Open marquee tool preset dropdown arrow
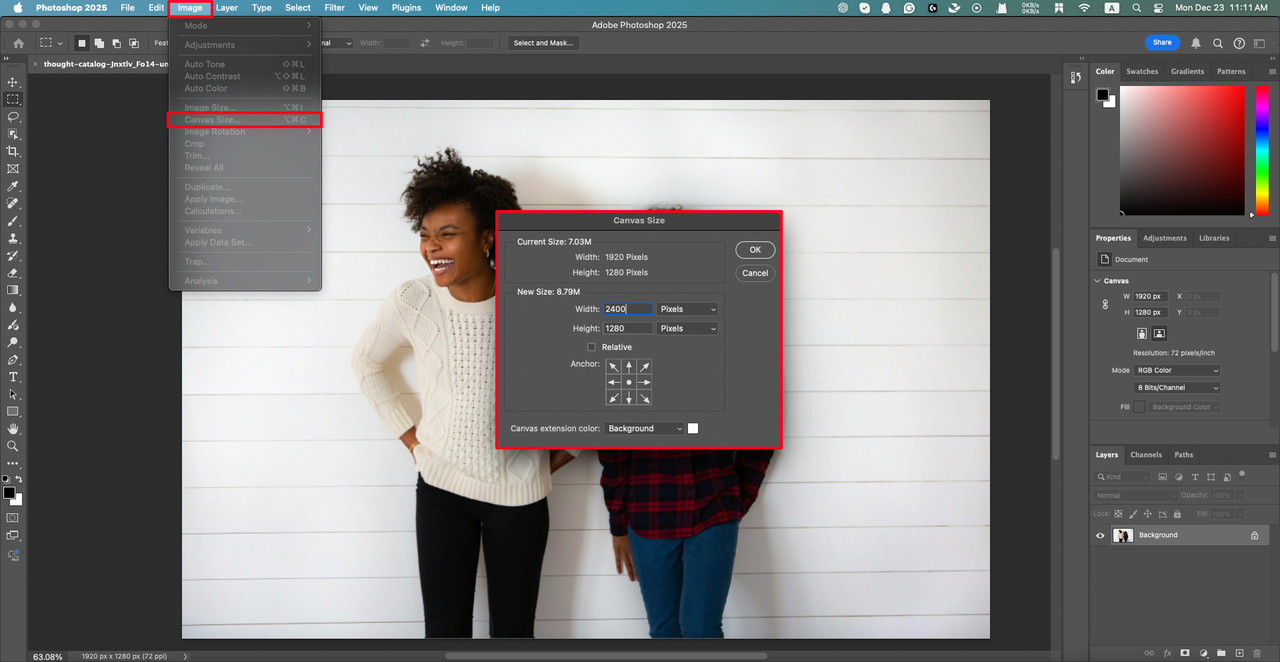 [61, 44]
